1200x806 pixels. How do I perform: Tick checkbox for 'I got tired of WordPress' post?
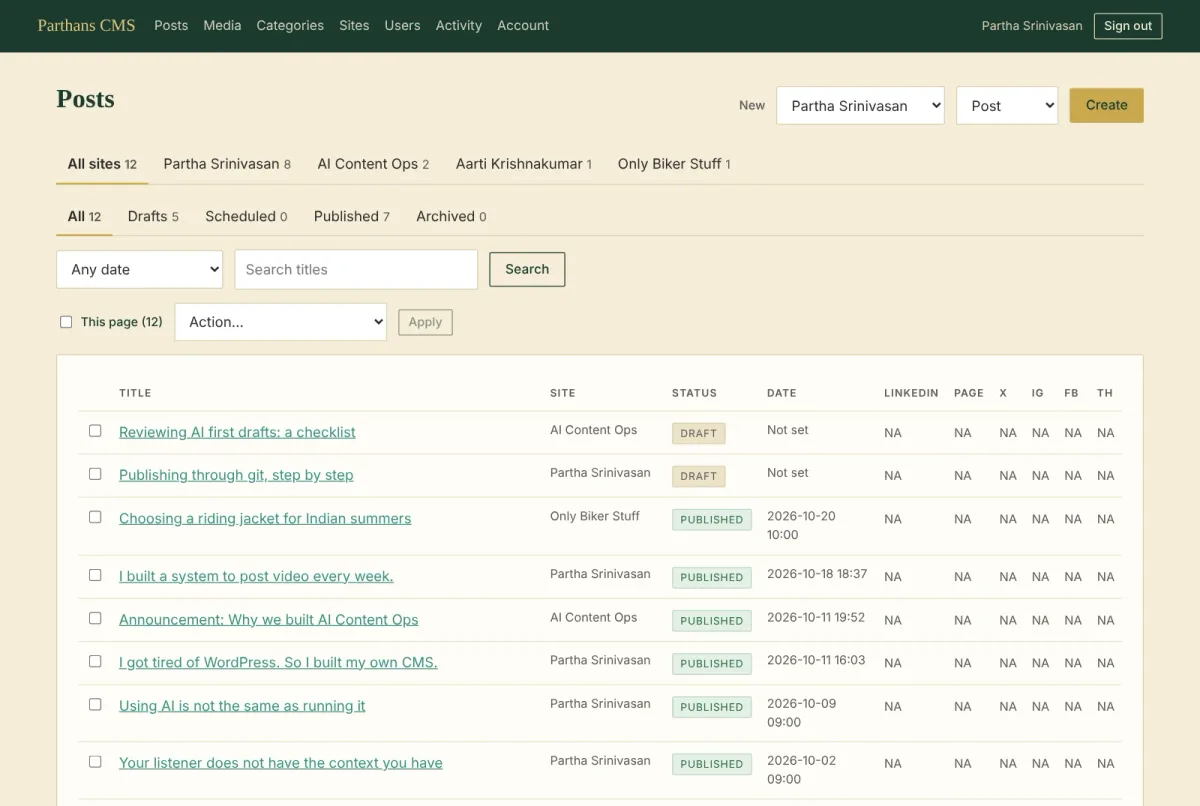pyautogui.click(x=95, y=661)
